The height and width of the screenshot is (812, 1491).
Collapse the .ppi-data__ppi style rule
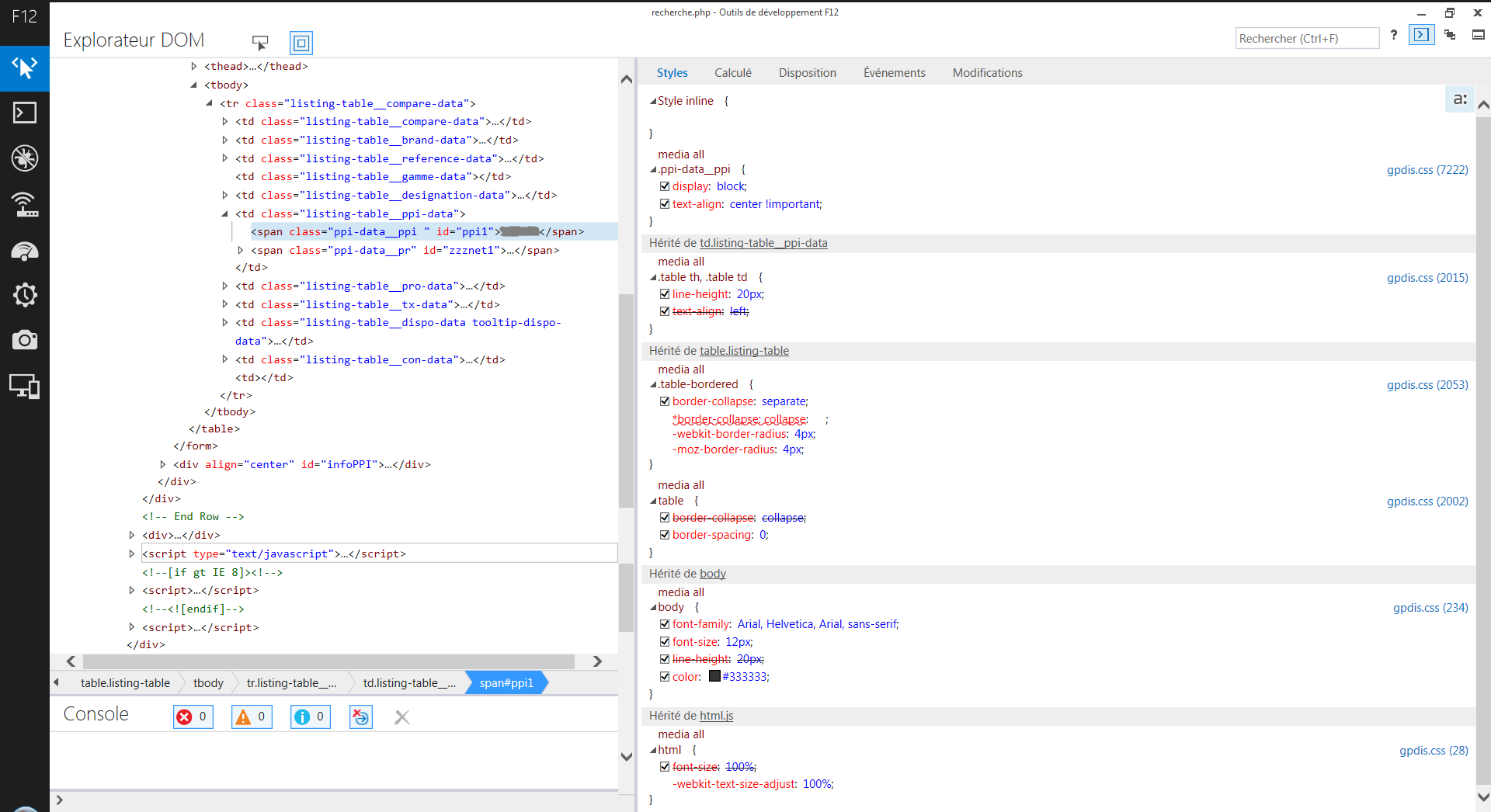pyautogui.click(x=653, y=170)
